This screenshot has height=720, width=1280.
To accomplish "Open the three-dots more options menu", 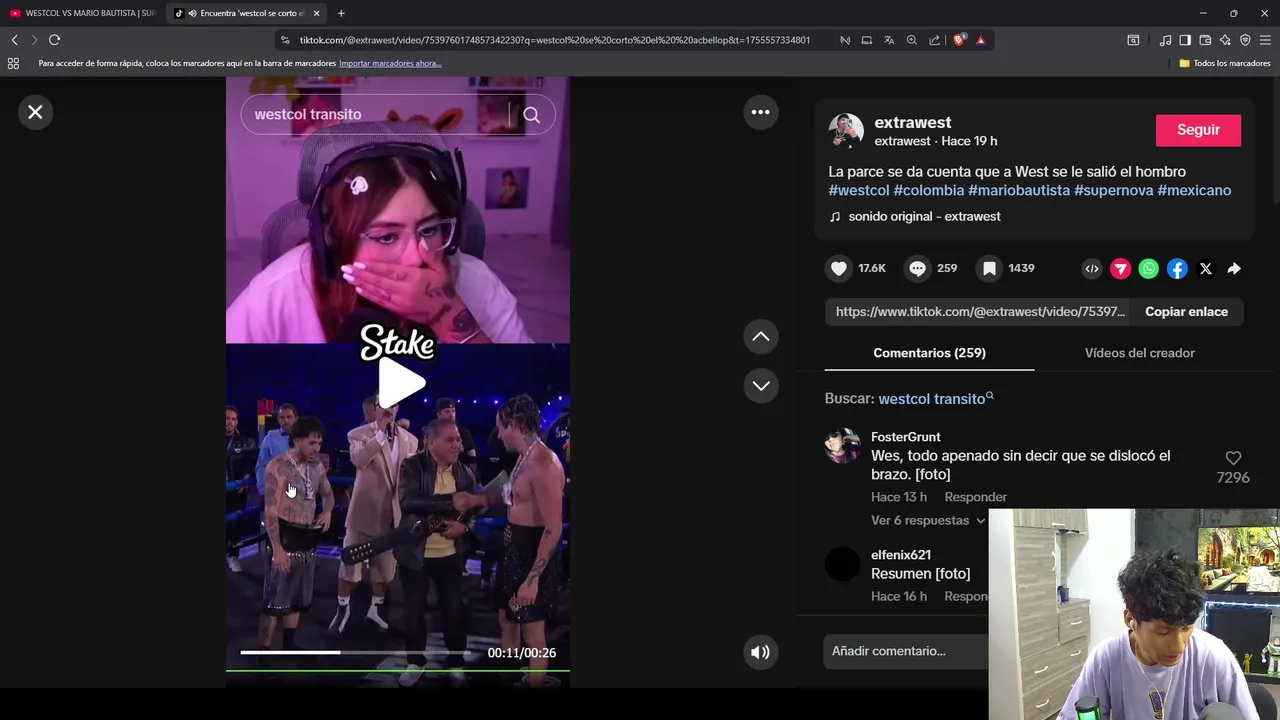I will click(x=760, y=112).
